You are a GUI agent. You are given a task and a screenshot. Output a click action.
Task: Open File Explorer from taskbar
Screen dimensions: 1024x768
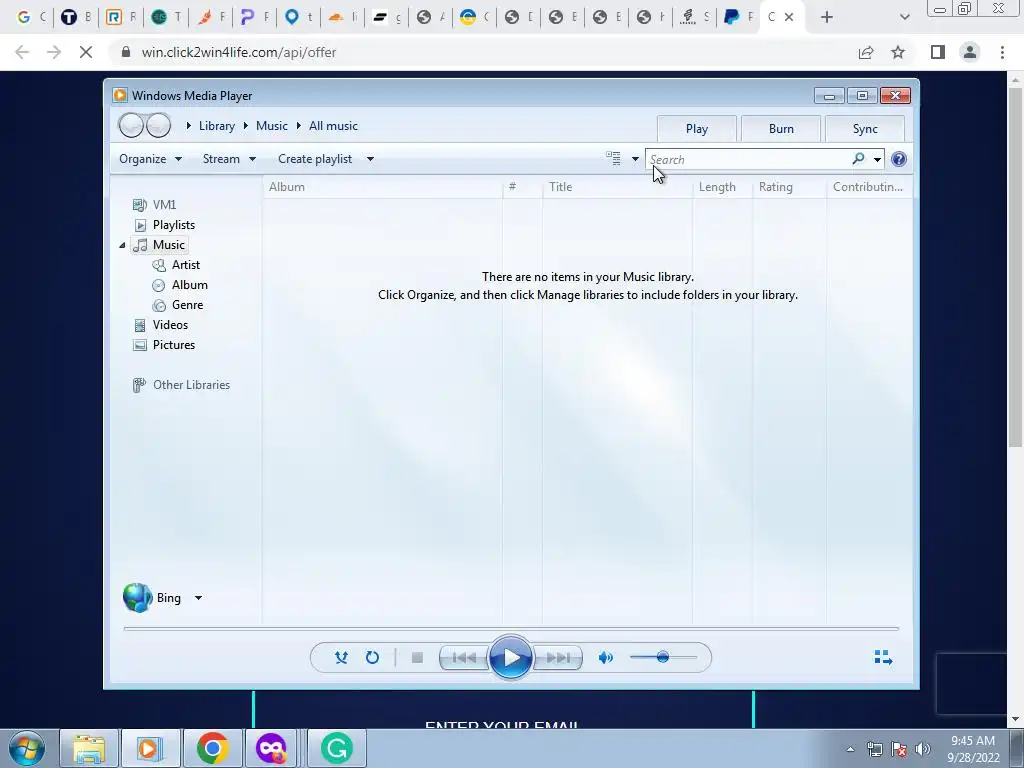pyautogui.click(x=89, y=748)
